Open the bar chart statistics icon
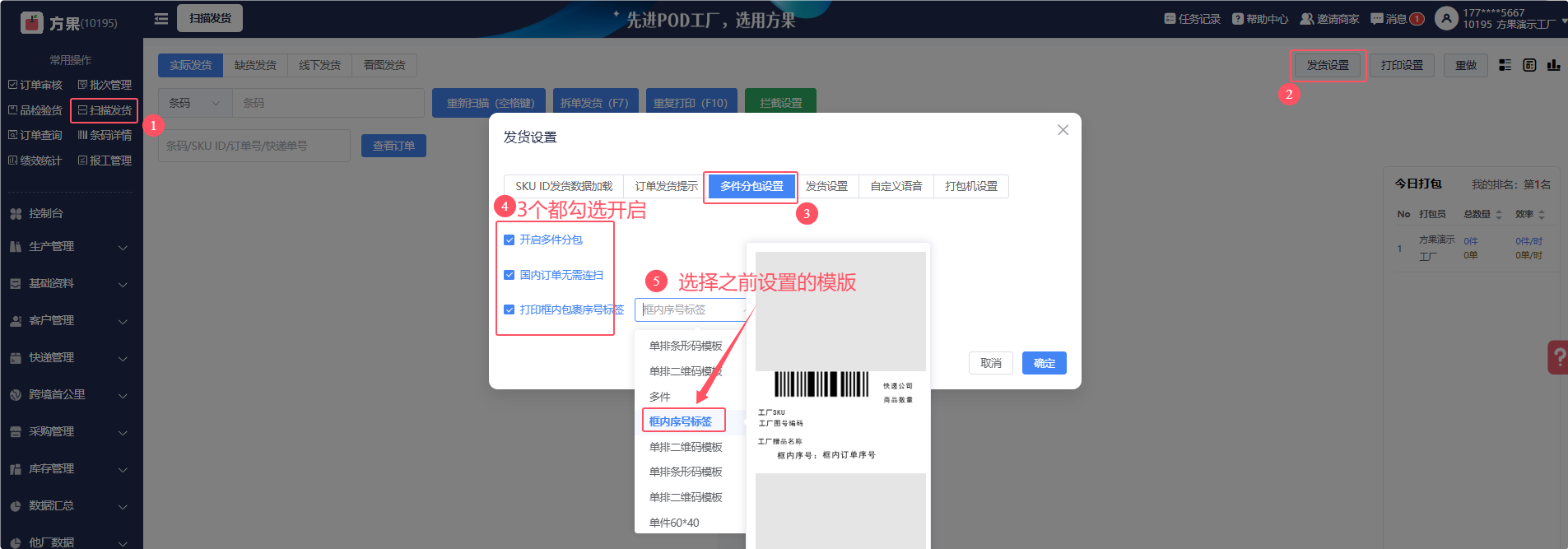The height and width of the screenshot is (549, 1568). (x=1553, y=65)
